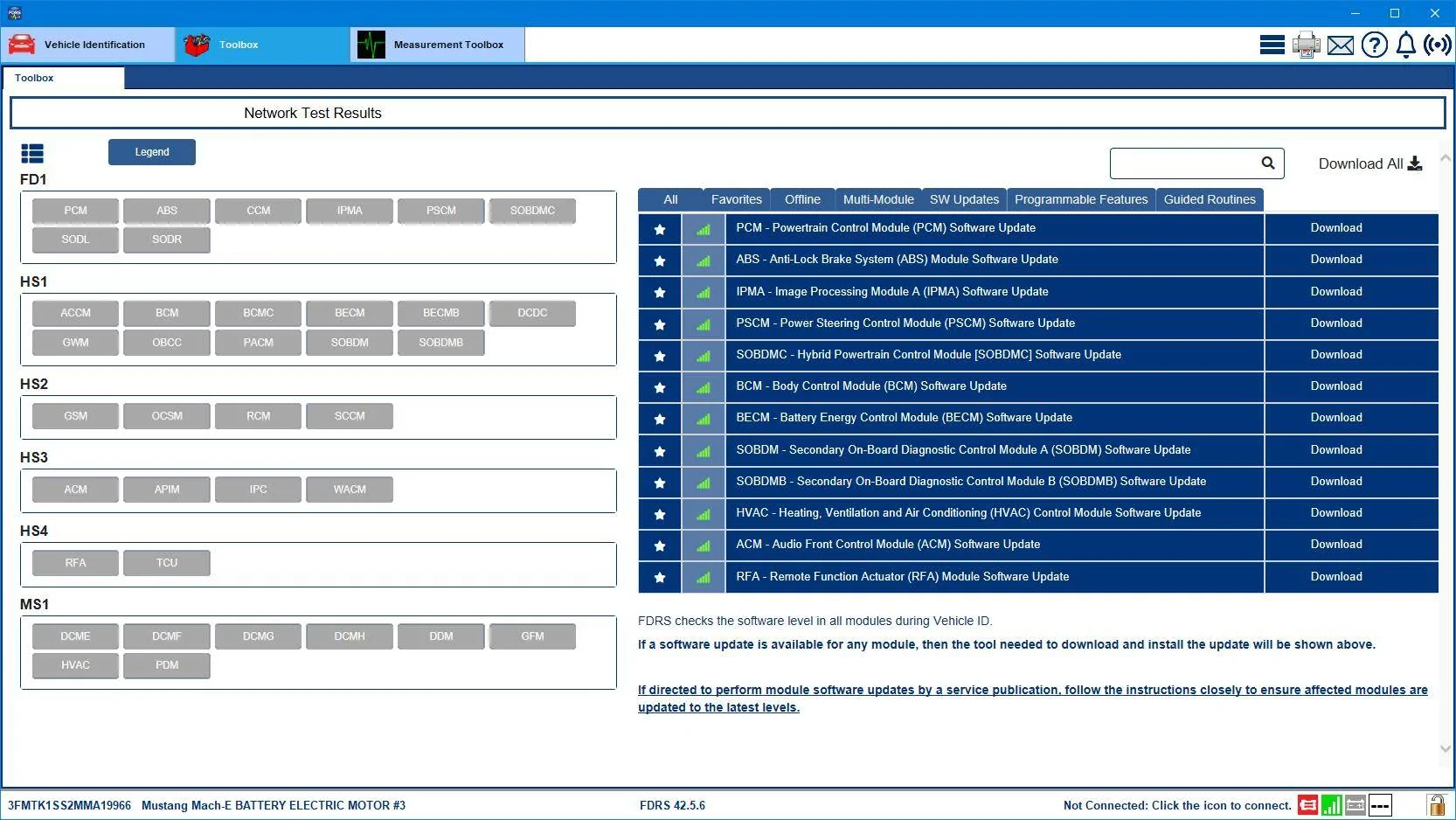Click the wireless broadcast signal icon
Viewport: 1456px width, 820px height.
point(1438,45)
